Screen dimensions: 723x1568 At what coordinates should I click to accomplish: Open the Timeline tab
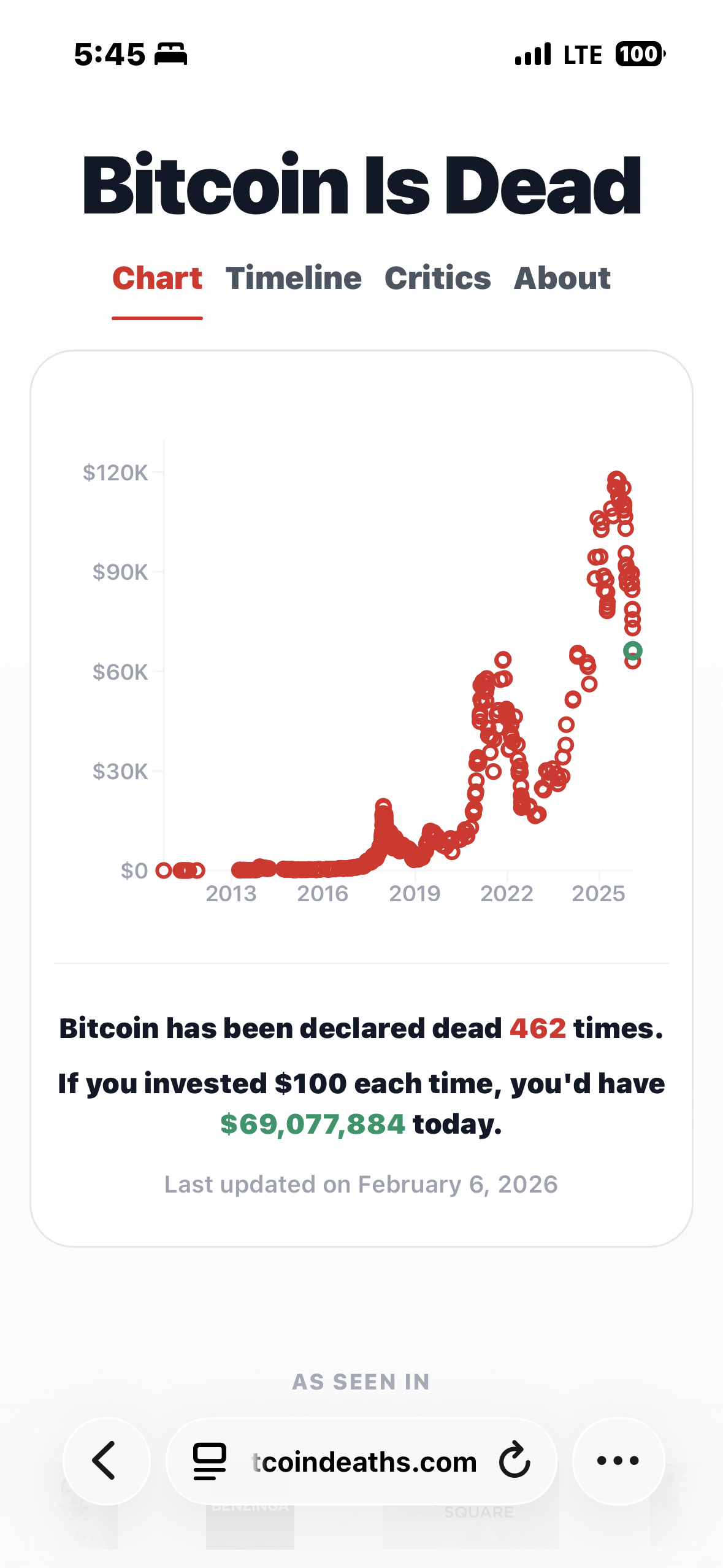tap(293, 279)
